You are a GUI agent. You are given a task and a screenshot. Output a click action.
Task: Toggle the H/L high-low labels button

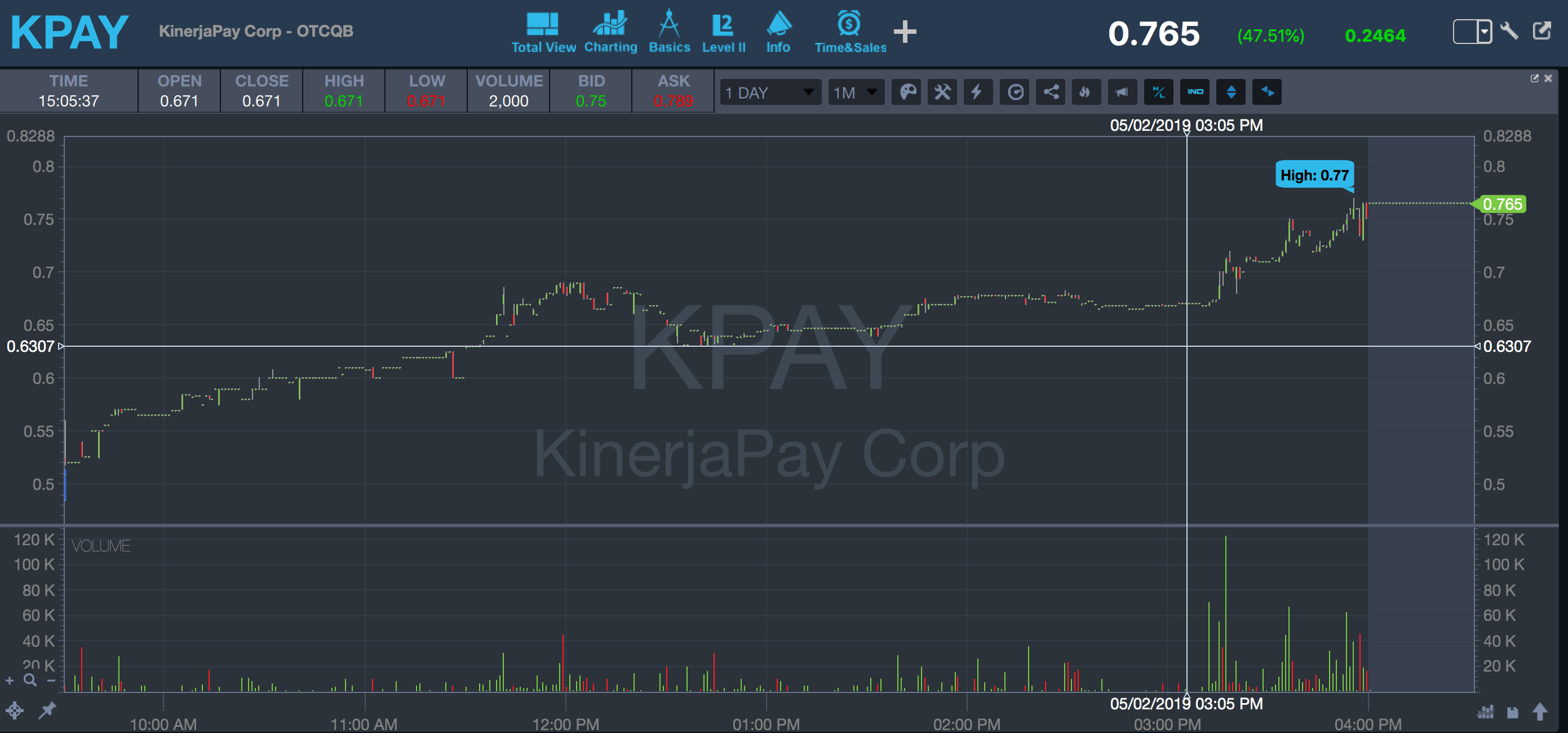[1158, 92]
